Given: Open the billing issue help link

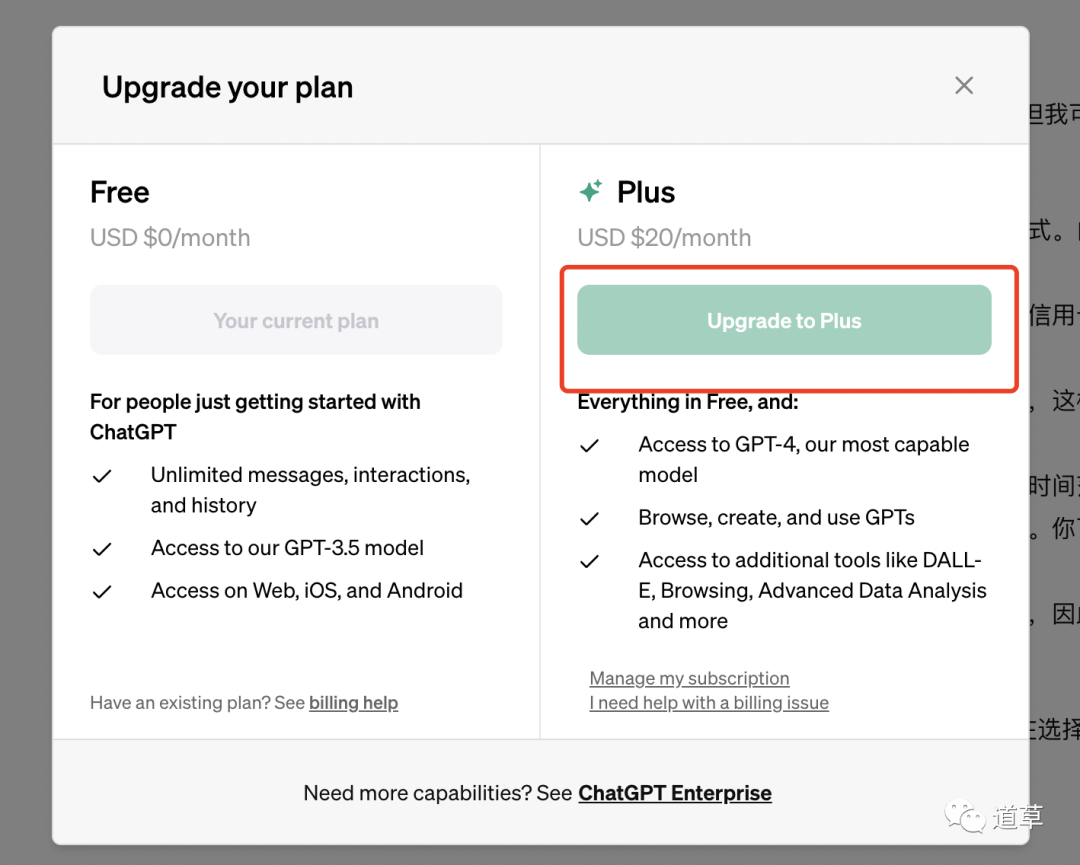Looking at the screenshot, I should (709, 703).
